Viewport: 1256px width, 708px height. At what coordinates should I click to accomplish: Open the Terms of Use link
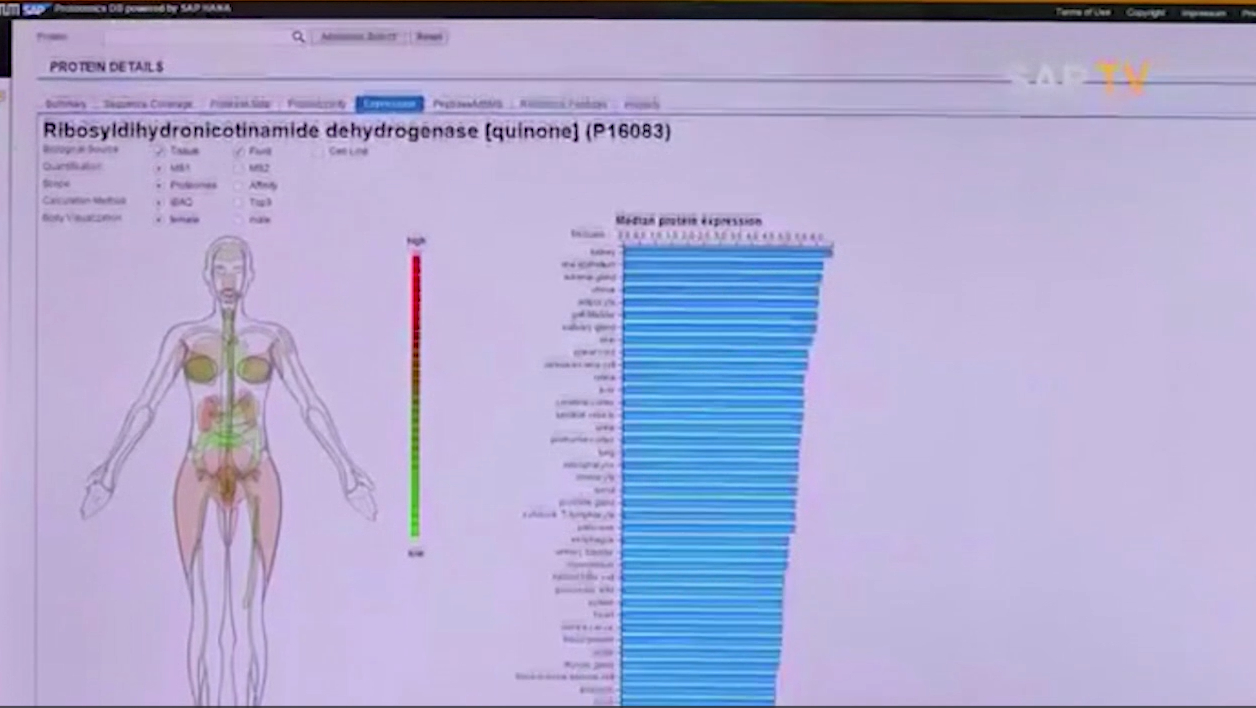tap(1083, 12)
